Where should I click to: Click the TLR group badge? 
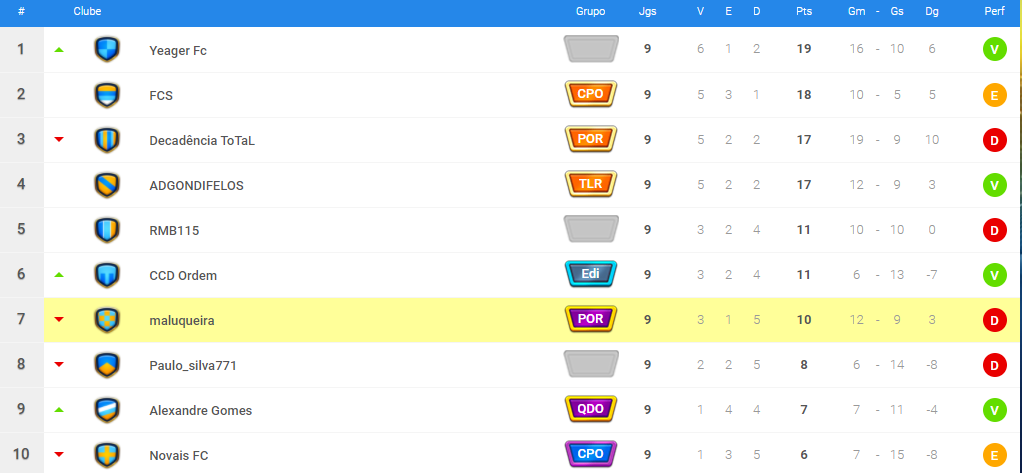tap(591, 184)
